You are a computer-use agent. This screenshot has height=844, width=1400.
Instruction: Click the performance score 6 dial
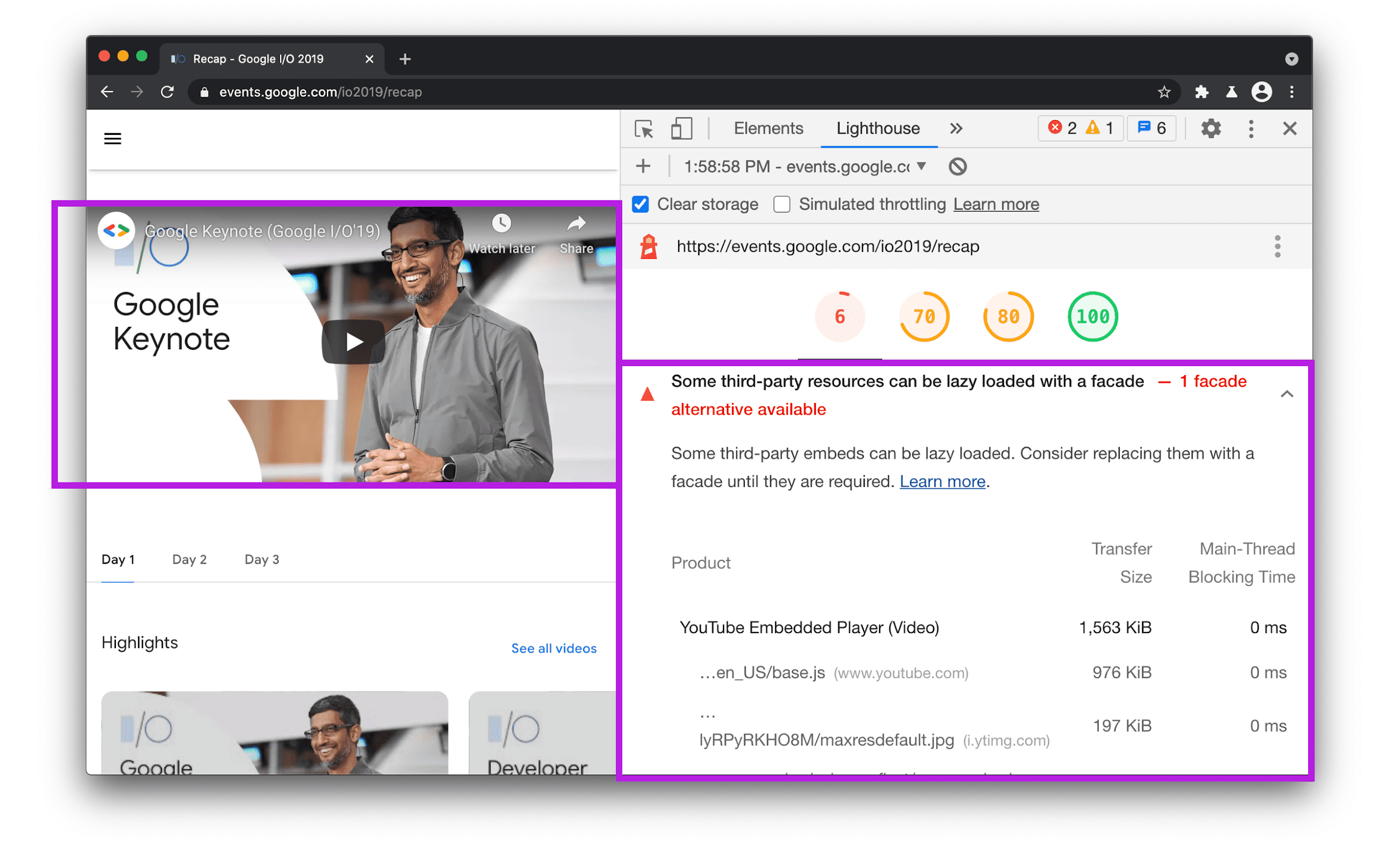point(843,316)
